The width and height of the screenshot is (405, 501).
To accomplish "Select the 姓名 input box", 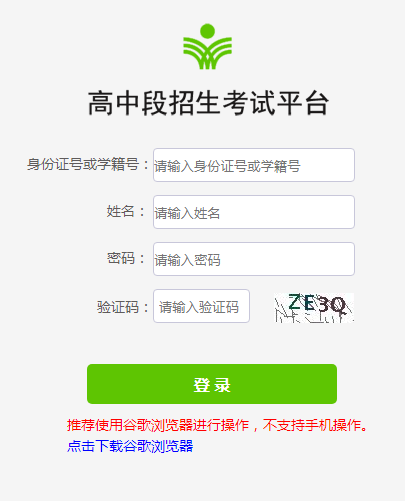I will click(x=254, y=212).
